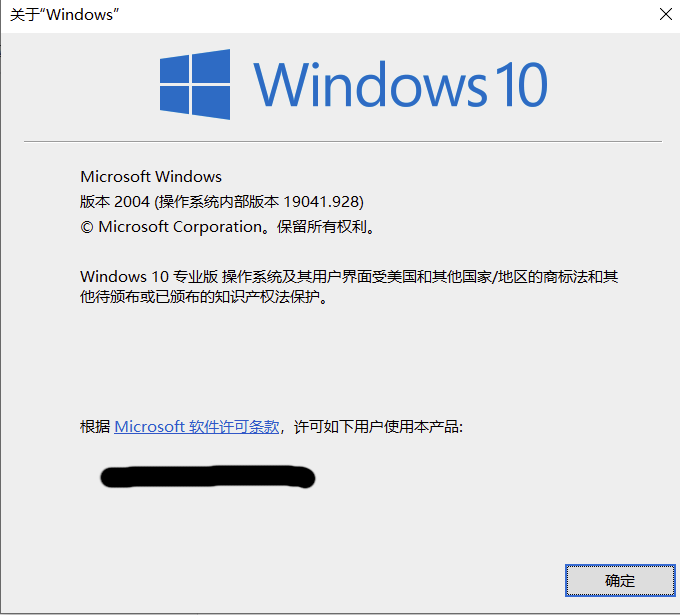
Task: Click the 确定 button
Action: pyautogui.click(x=620, y=580)
